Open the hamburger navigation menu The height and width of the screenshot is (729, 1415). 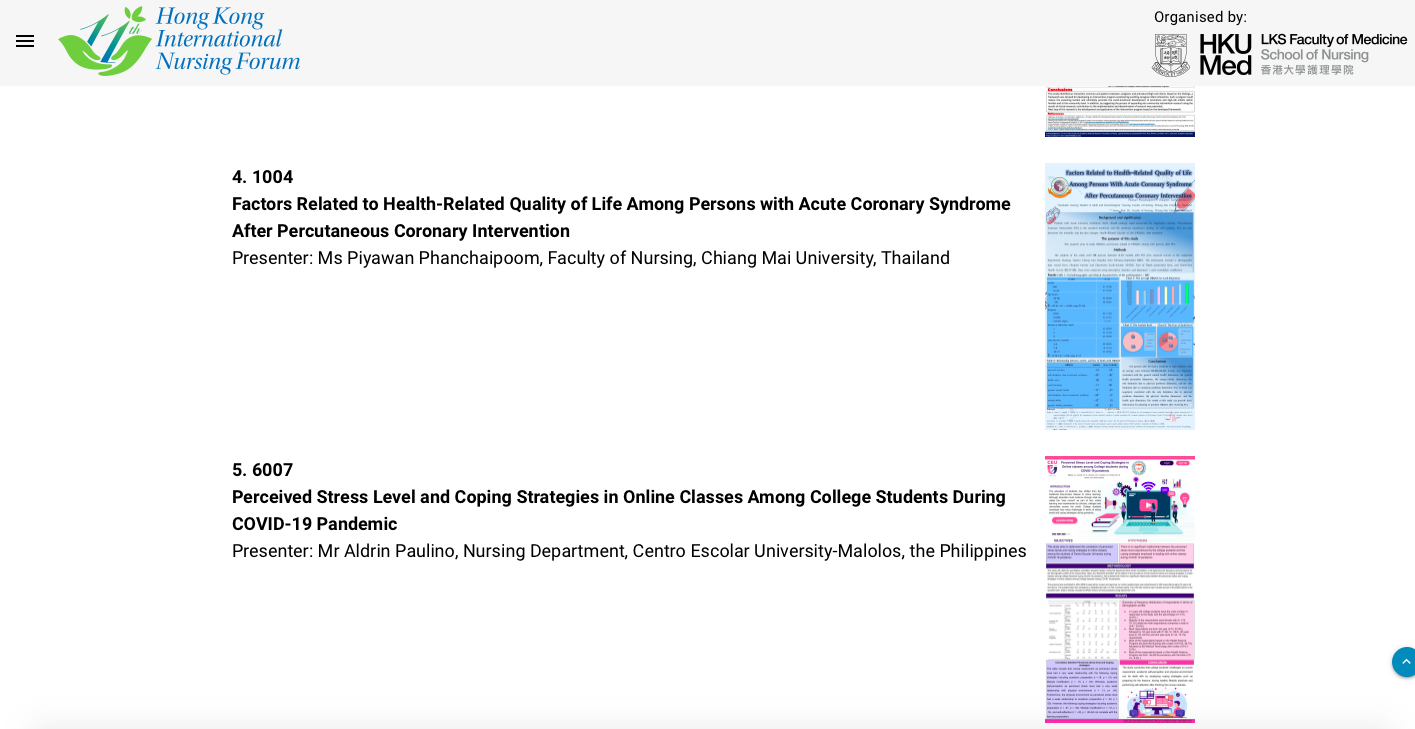pos(25,41)
